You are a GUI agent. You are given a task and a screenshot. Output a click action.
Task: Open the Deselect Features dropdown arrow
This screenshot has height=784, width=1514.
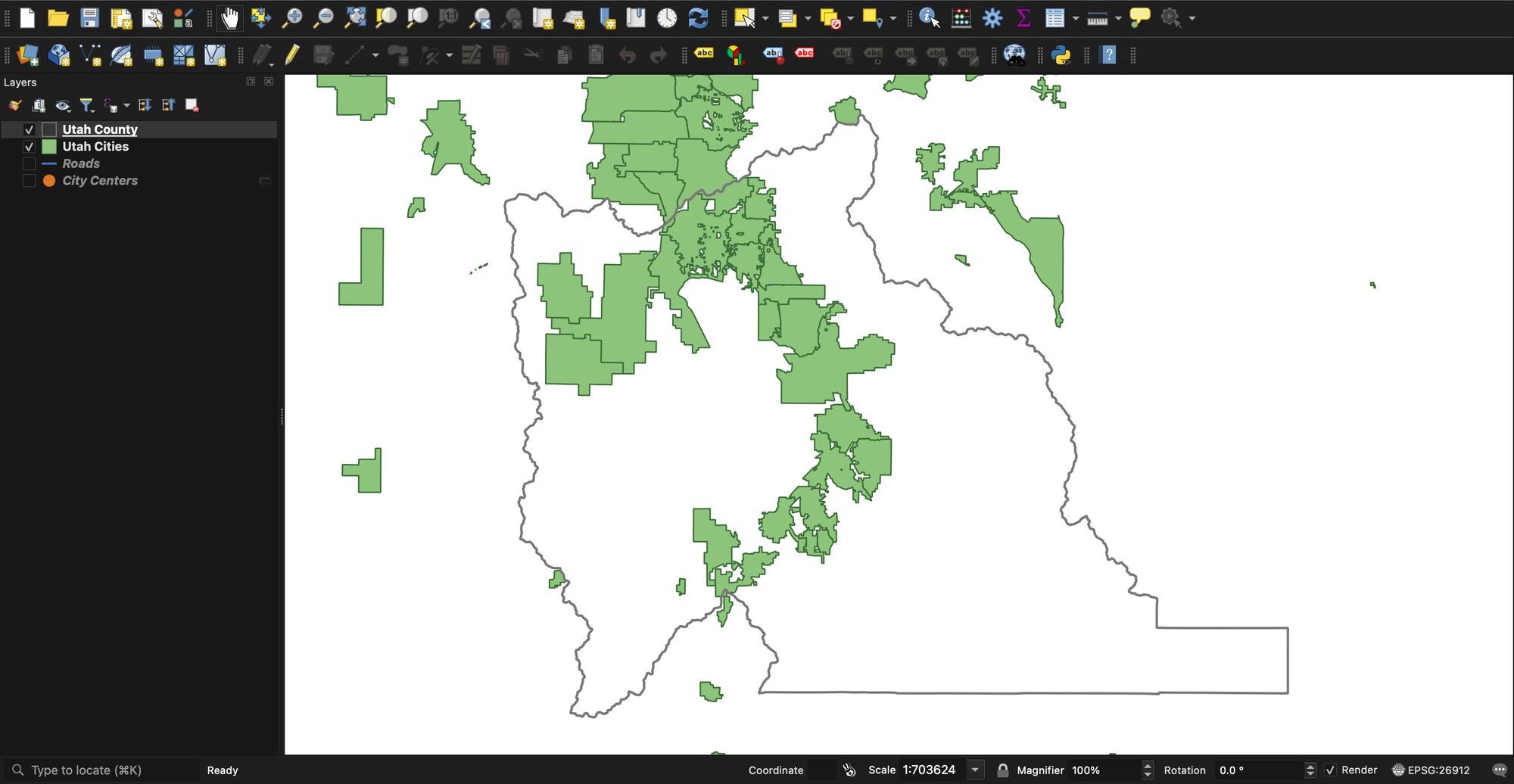click(x=851, y=18)
